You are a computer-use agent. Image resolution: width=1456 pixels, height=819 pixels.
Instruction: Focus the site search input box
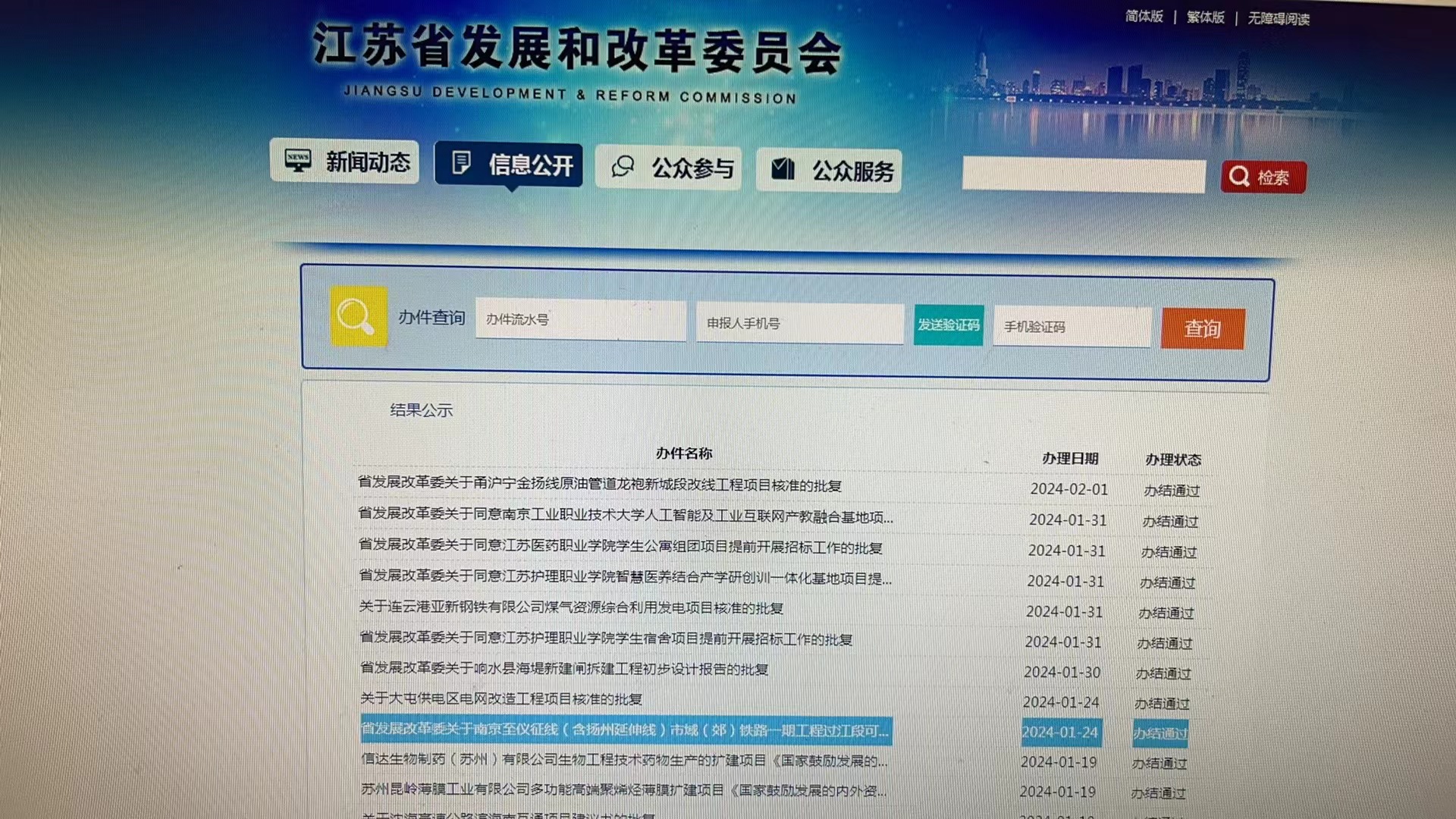tap(1084, 175)
